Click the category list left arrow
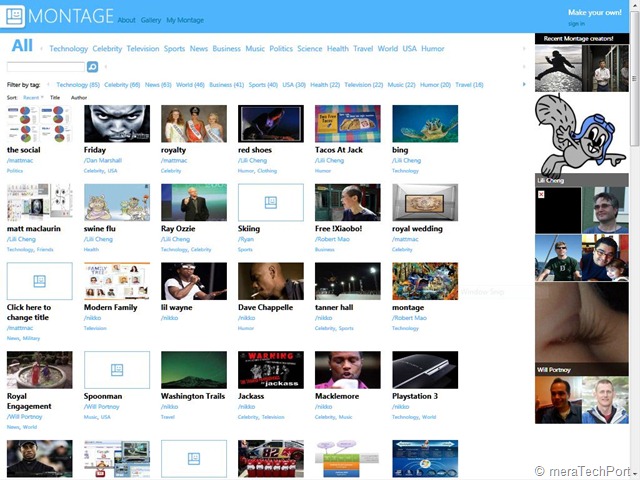The width and height of the screenshot is (640, 480). (x=41, y=49)
